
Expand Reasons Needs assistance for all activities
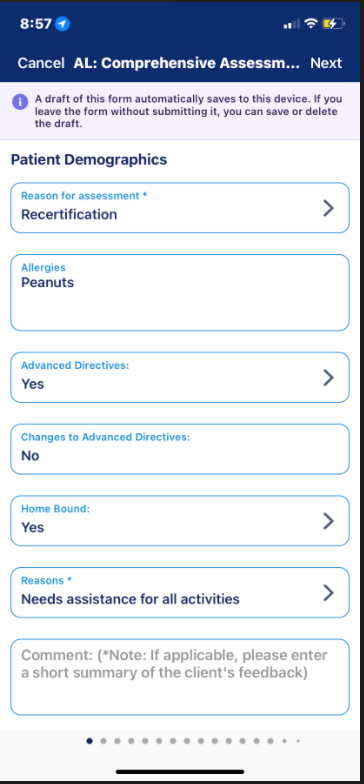[x=180, y=592]
